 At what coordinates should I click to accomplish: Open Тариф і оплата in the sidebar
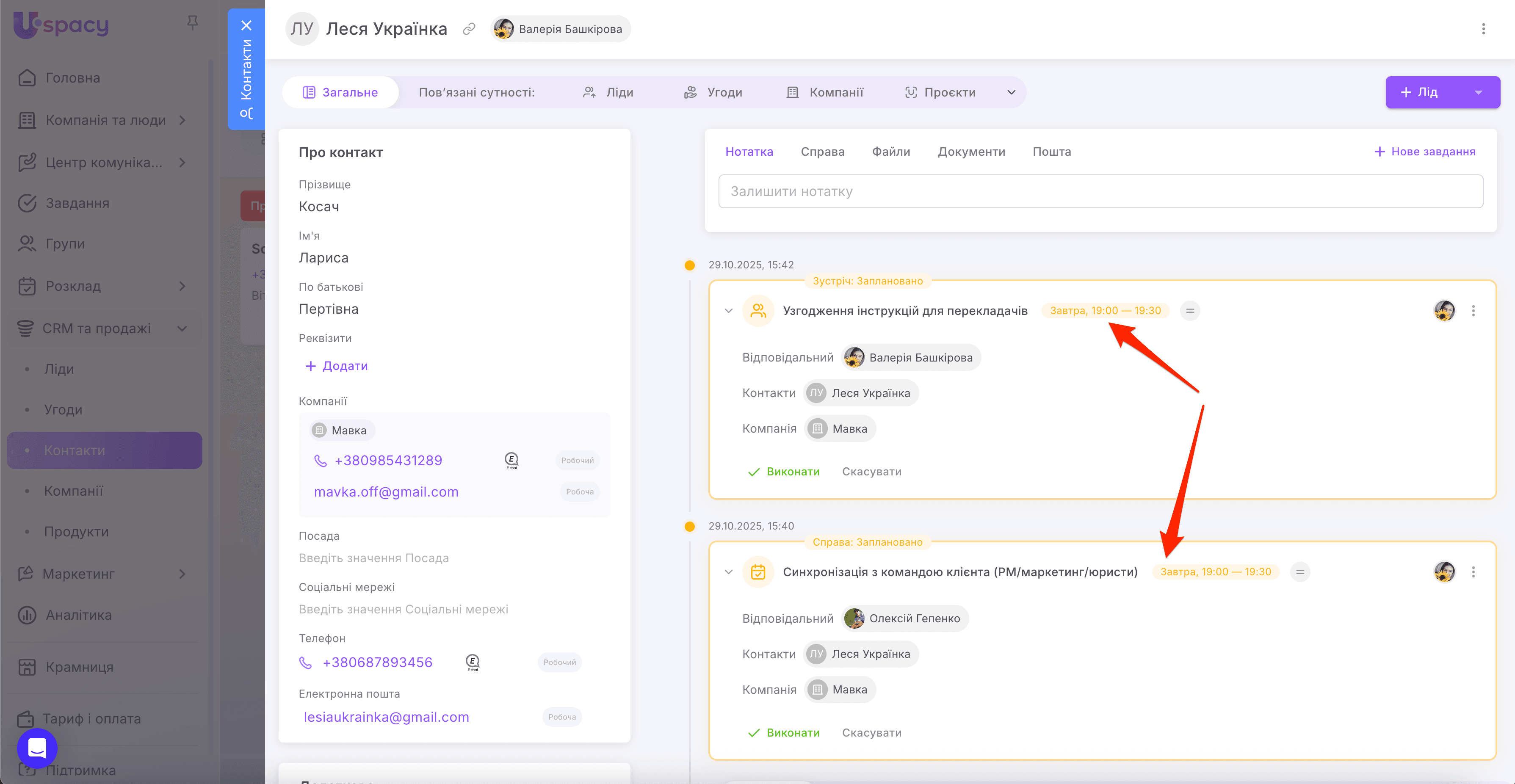point(92,719)
